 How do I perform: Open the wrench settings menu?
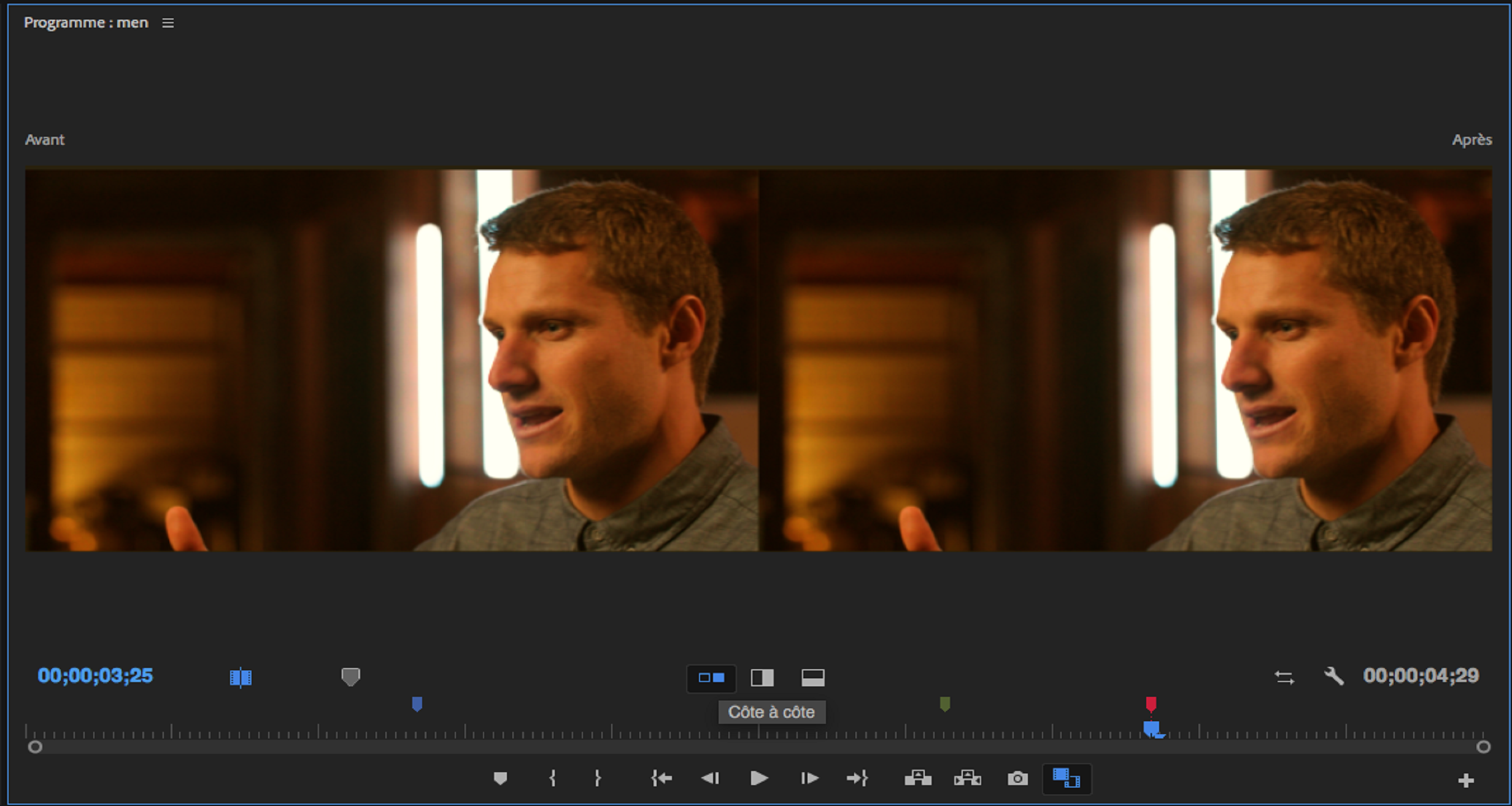click(x=1333, y=676)
